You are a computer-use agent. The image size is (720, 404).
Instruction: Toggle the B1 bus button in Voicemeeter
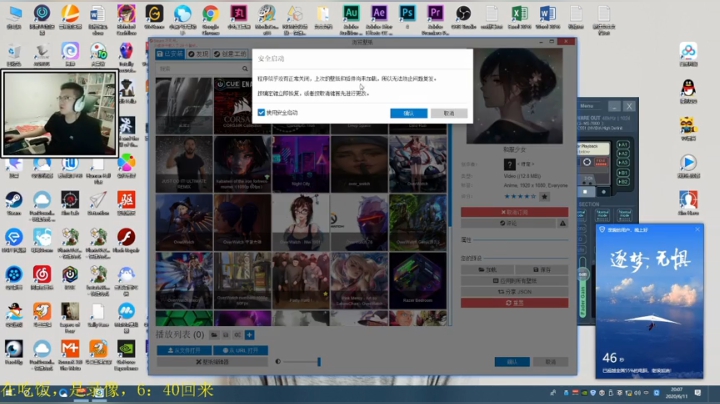[x=623, y=173]
